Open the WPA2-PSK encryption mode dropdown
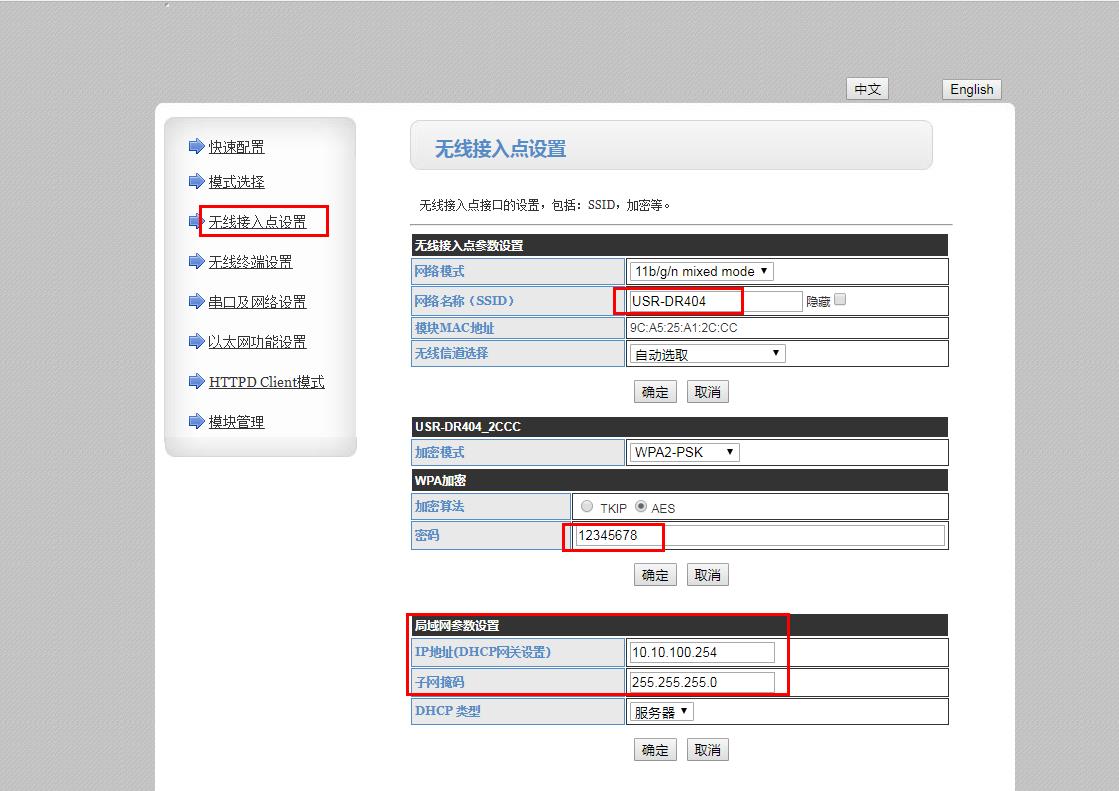The width and height of the screenshot is (1119, 791). pyautogui.click(x=684, y=452)
